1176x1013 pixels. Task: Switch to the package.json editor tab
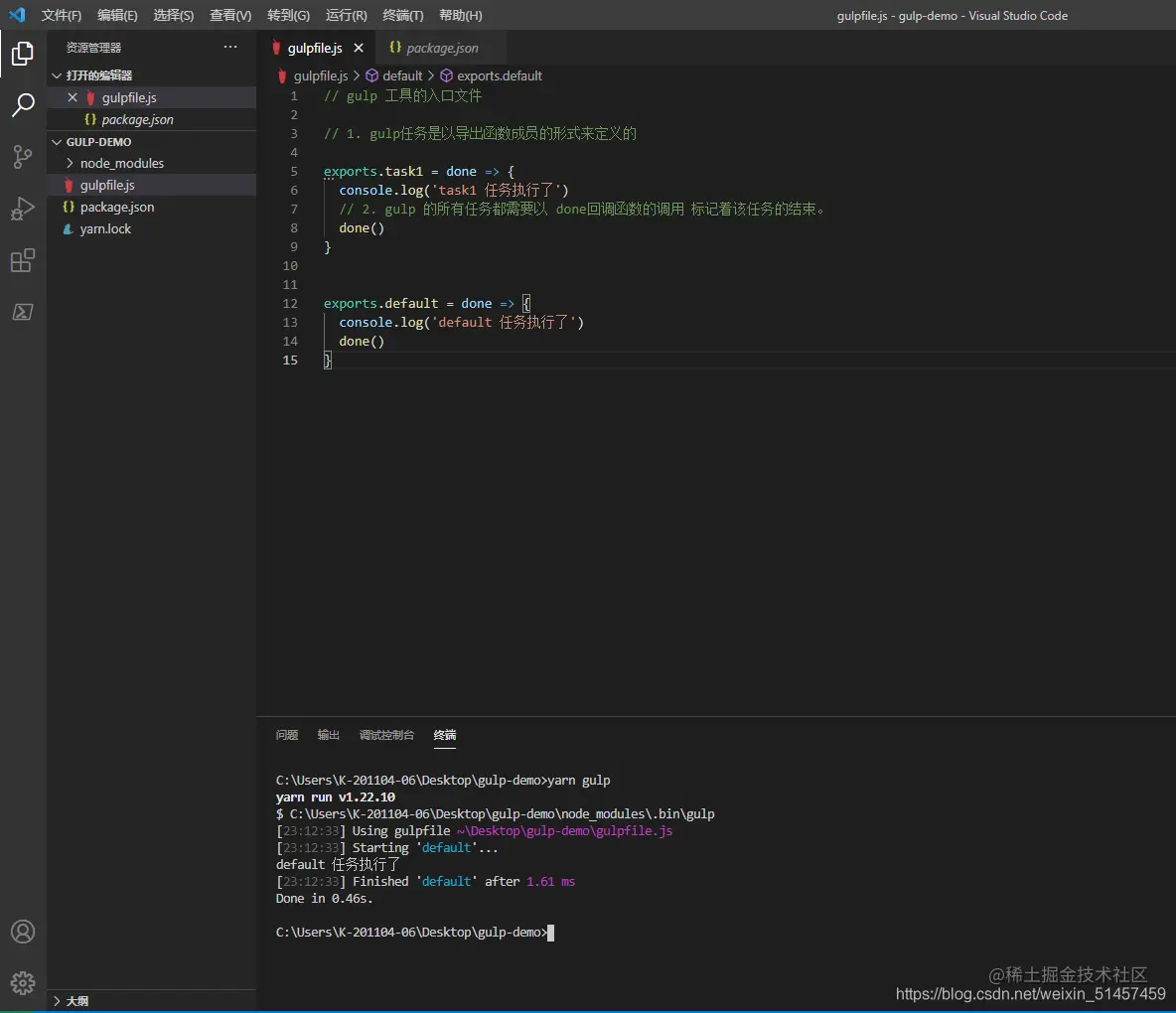point(442,48)
